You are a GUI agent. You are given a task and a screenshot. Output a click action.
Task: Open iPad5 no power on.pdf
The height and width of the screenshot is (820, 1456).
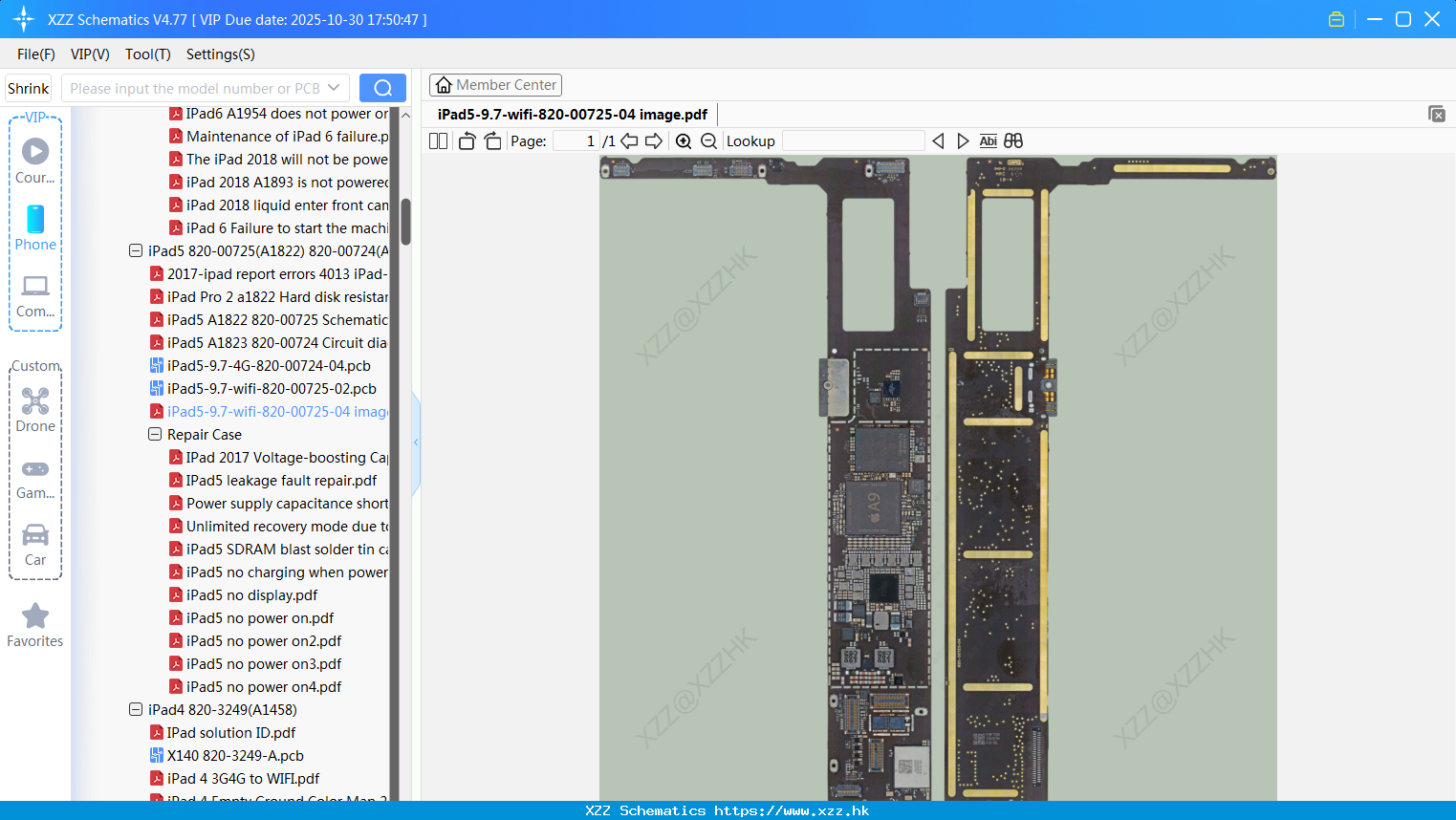(260, 617)
